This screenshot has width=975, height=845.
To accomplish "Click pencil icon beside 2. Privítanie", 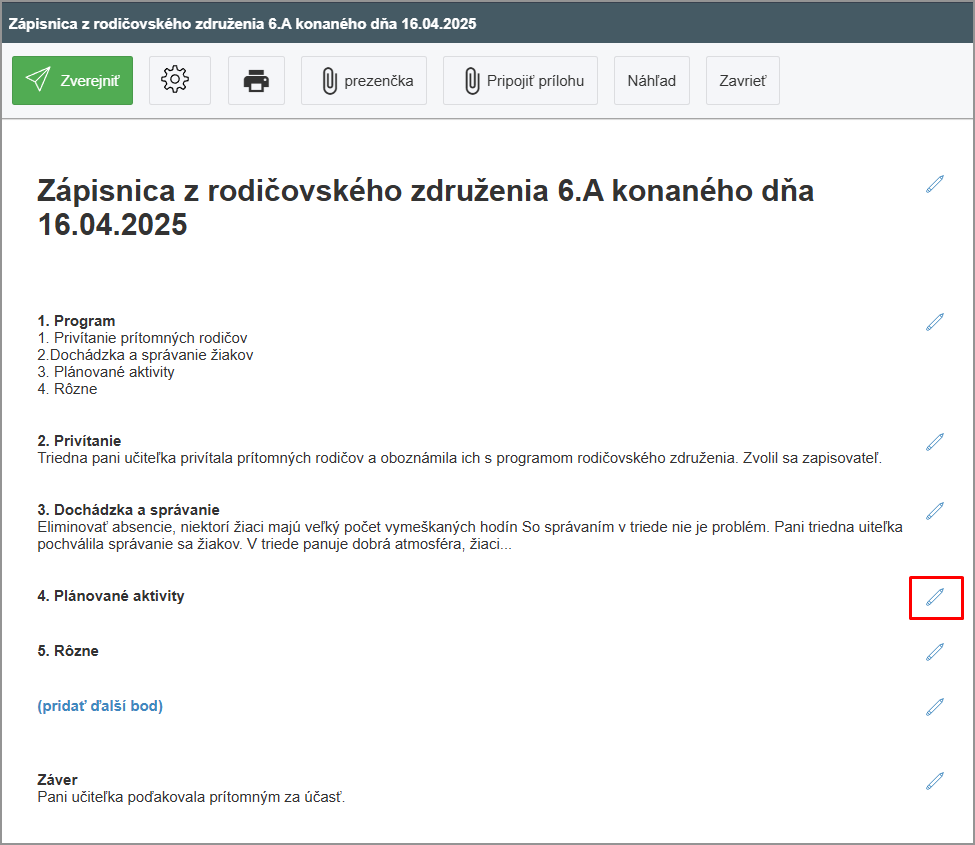I will click(x=935, y=442).
